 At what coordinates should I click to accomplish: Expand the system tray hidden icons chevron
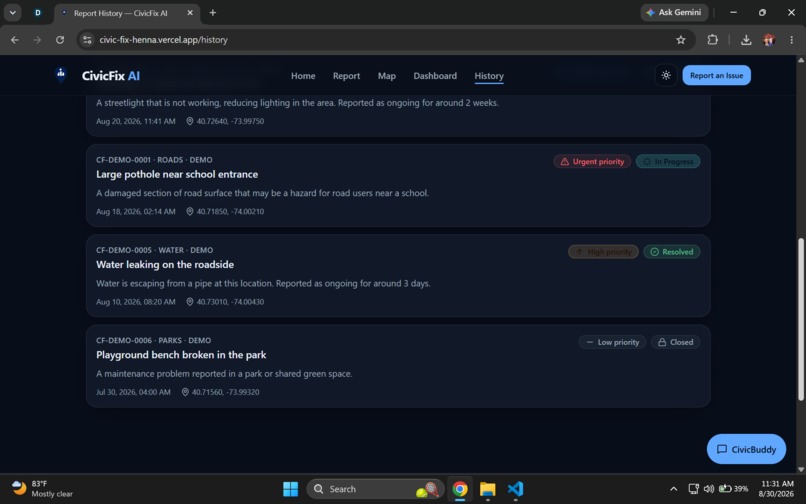(673, 489)
